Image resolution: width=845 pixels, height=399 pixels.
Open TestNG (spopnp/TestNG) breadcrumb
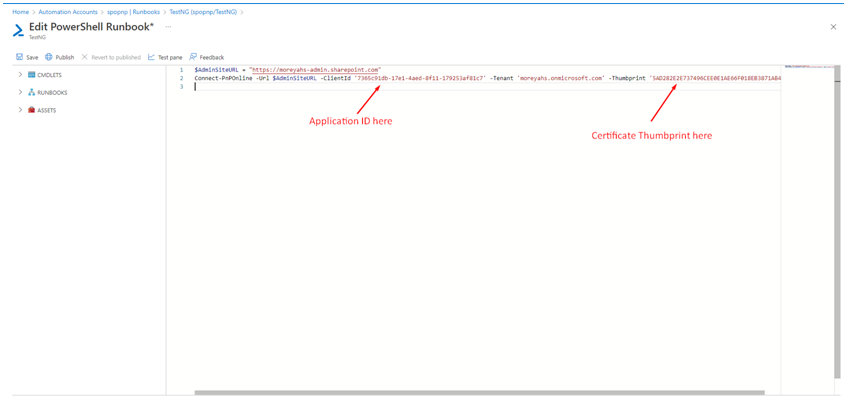coord(204,12)
